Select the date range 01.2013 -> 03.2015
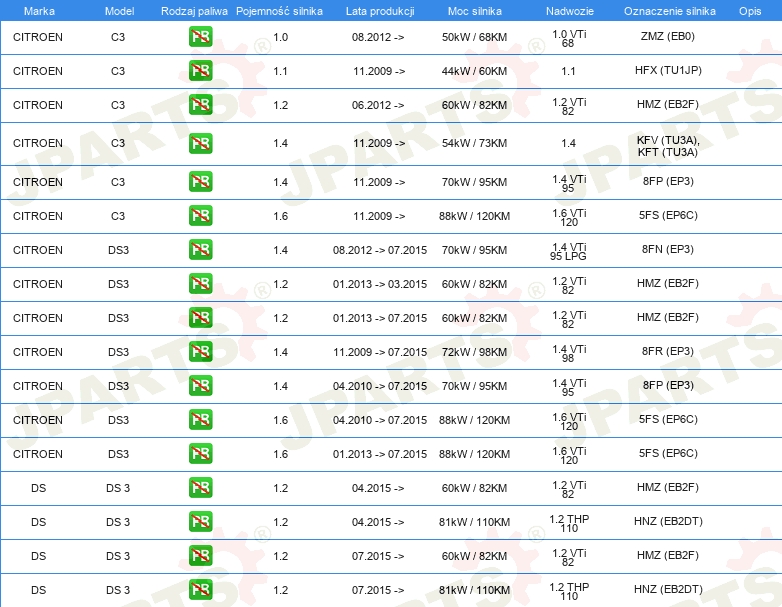This screenshot has height=607, width=782. pyautogui.click(x=380, y=284)
